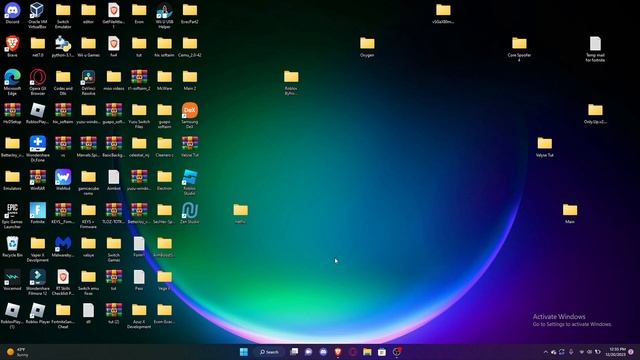Select the dll file icon
This screenshot has width=640, height=360.
(88, 313)
